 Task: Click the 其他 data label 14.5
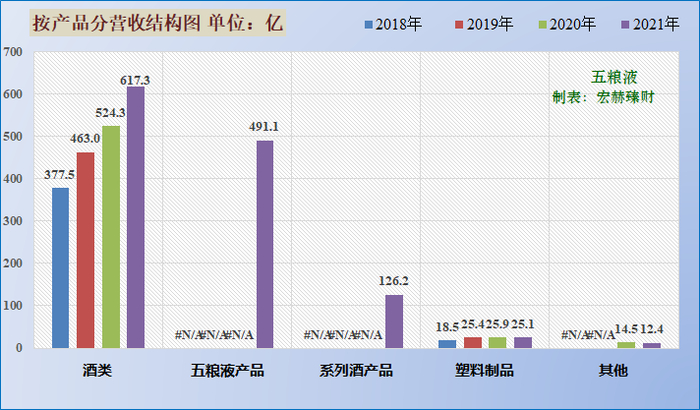626,330
